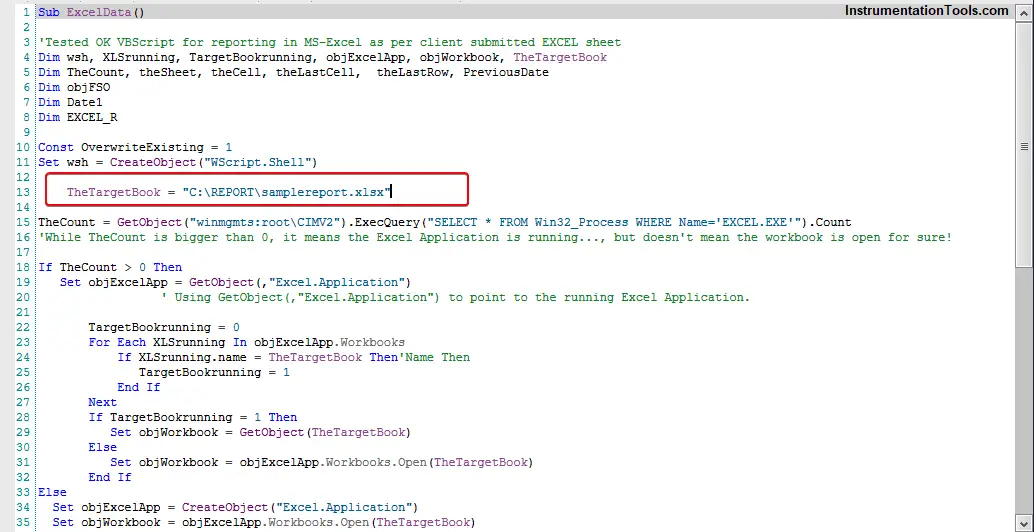Viewport: 1034px width, 532px height.
Task: Click comment 'While TheCount is bigger than 0'
Action: coord(495,237)
